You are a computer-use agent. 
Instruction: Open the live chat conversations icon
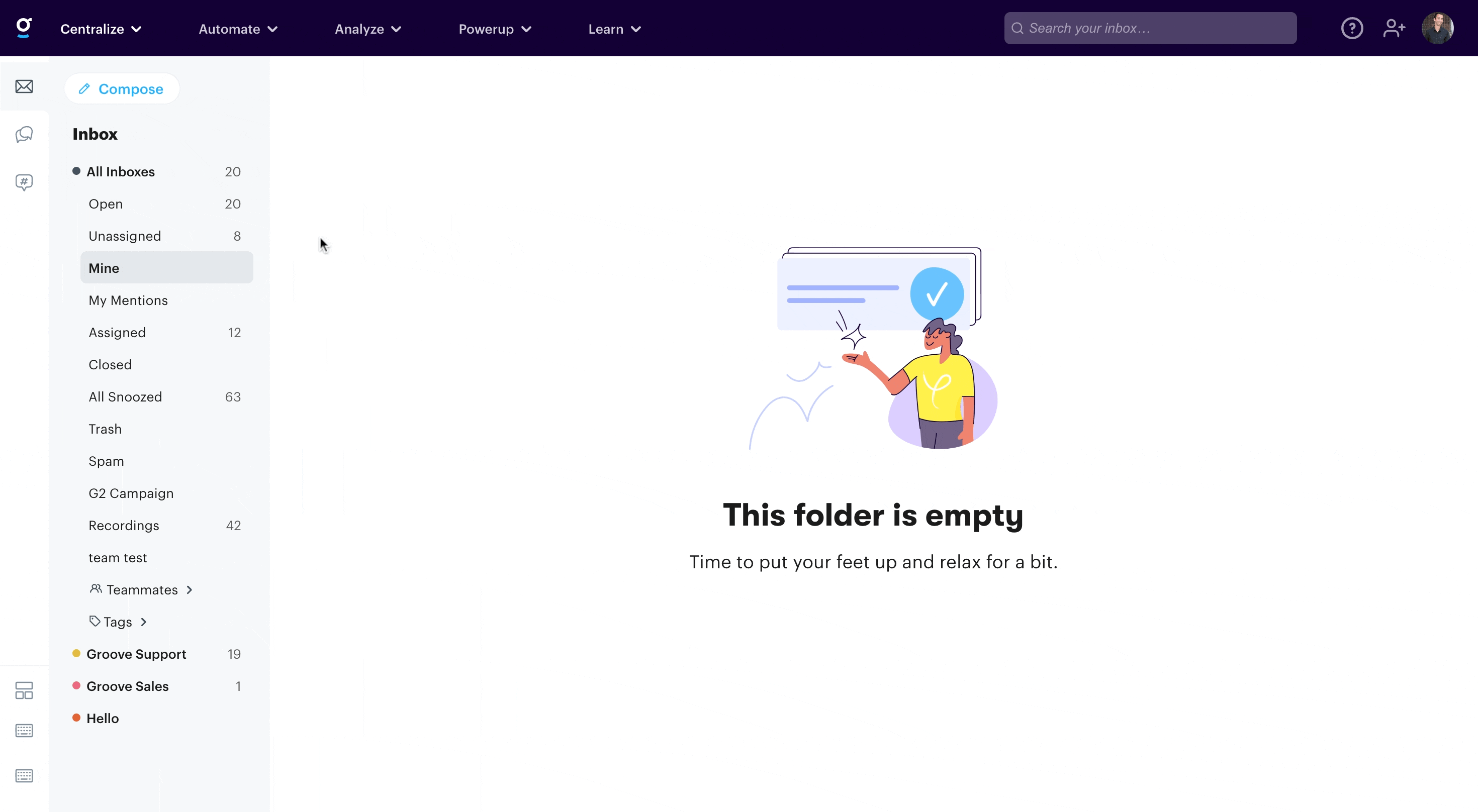(x=24, y=134)
